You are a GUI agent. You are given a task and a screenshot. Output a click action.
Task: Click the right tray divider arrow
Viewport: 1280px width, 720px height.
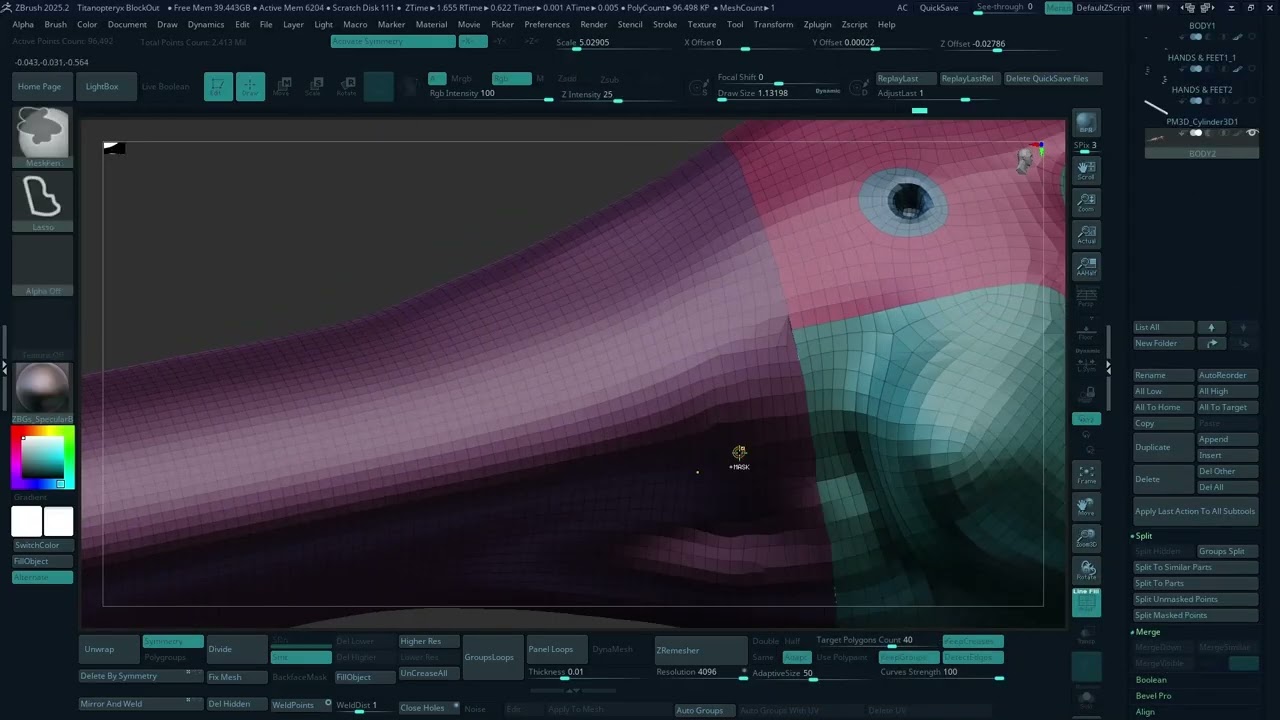[x=1107, y=367]
